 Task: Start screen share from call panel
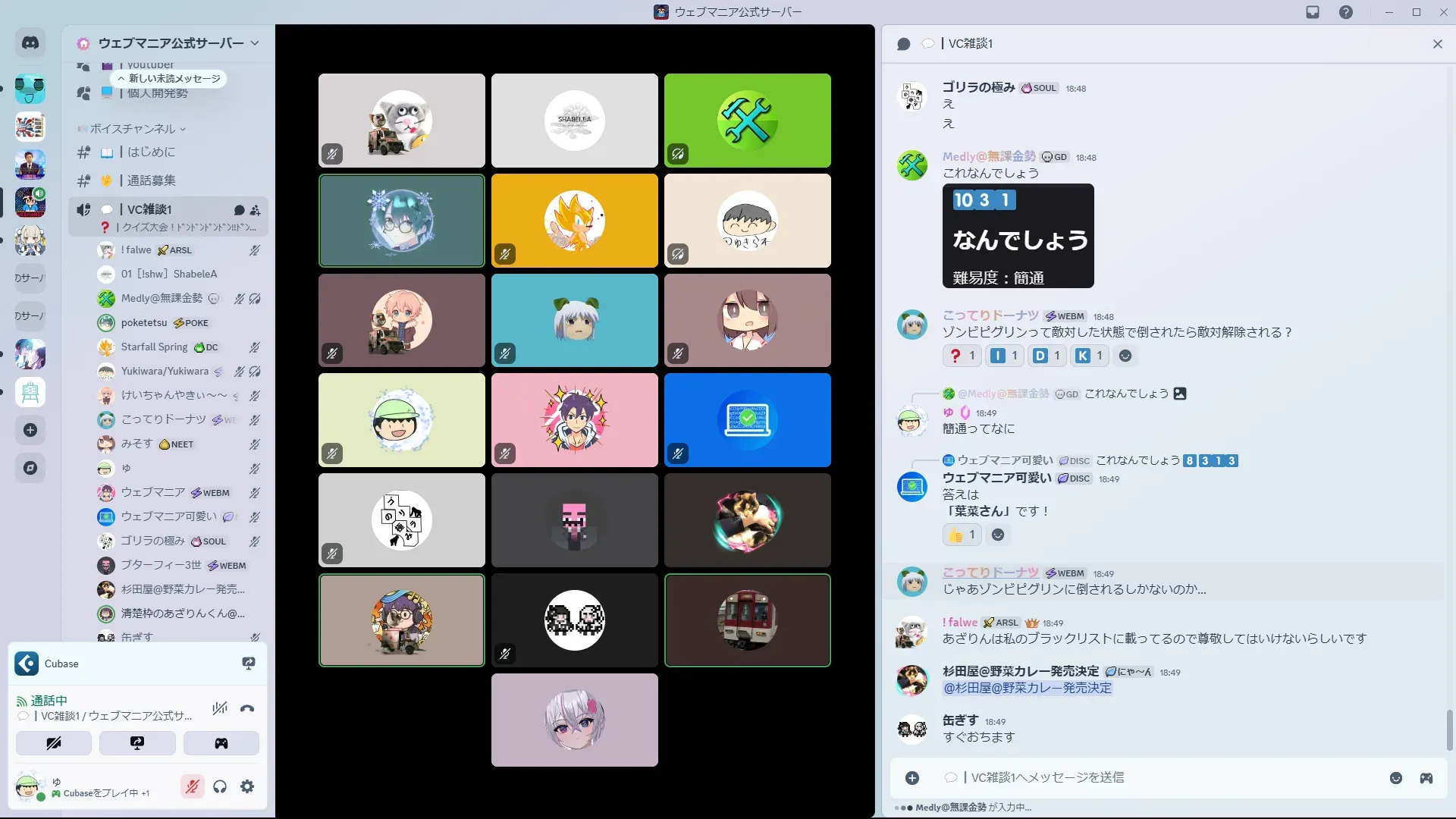coord(137,743)
